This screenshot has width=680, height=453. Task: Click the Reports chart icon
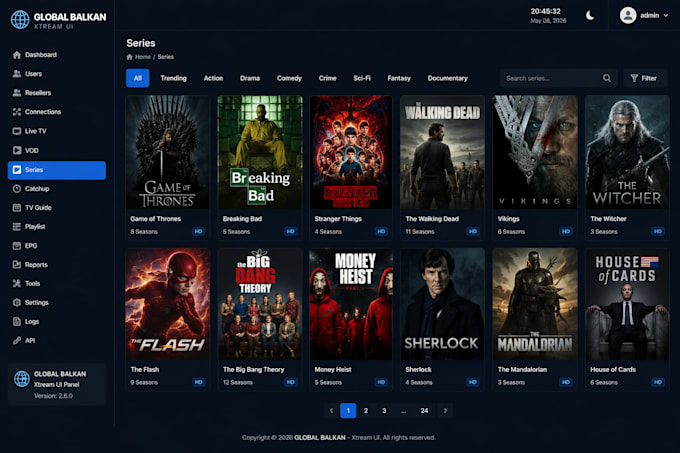[17, 264]
